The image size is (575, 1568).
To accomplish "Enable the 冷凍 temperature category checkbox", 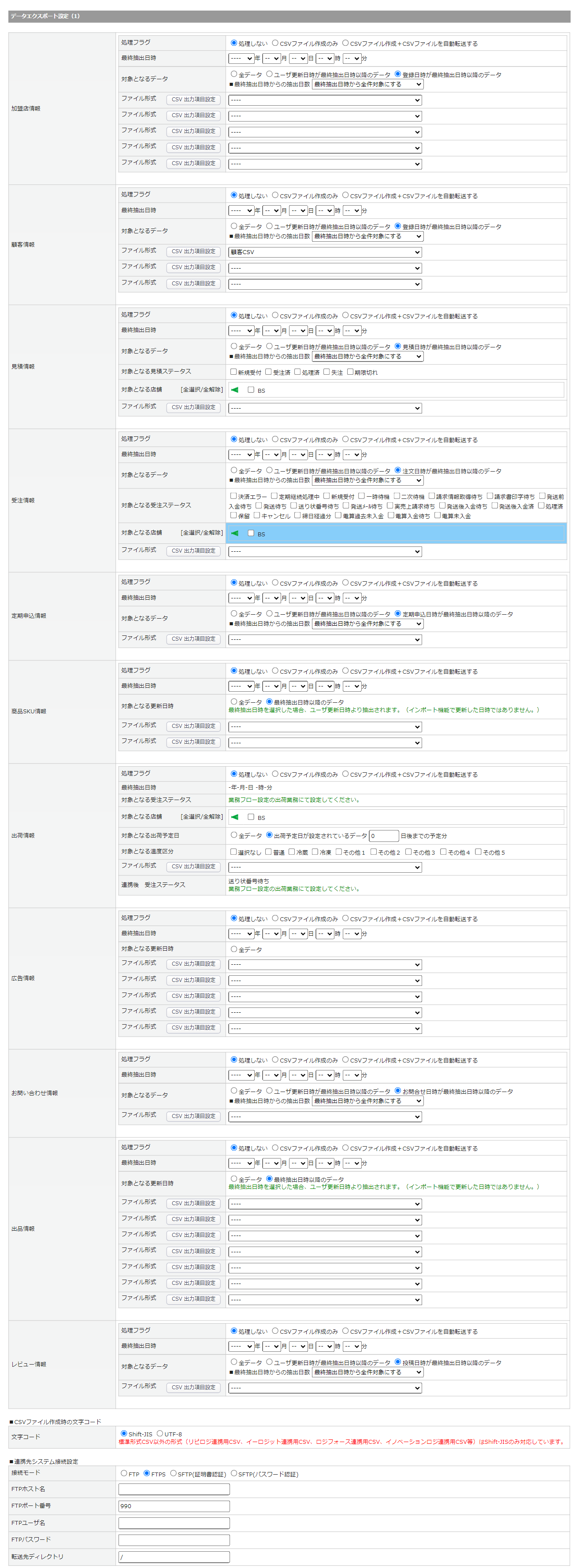I will [315, 852].
